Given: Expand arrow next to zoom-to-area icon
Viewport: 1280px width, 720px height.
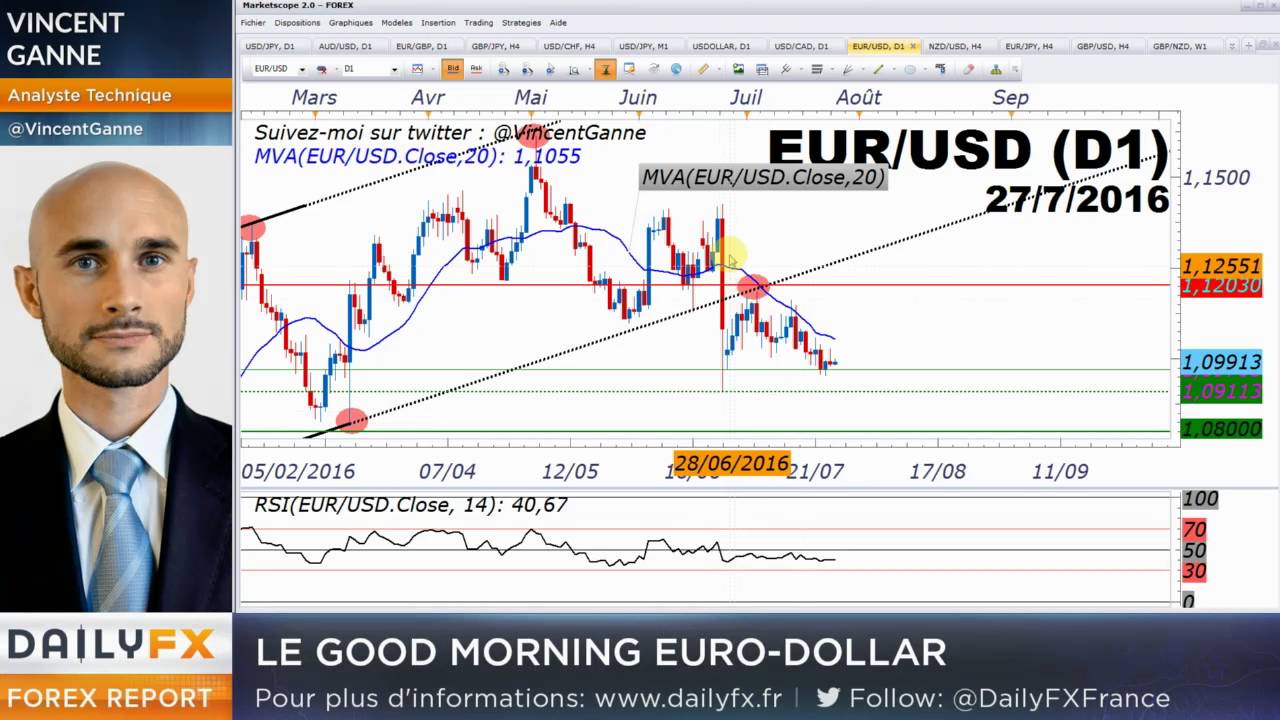Looking at the screenshot, I should coord(589,69).
